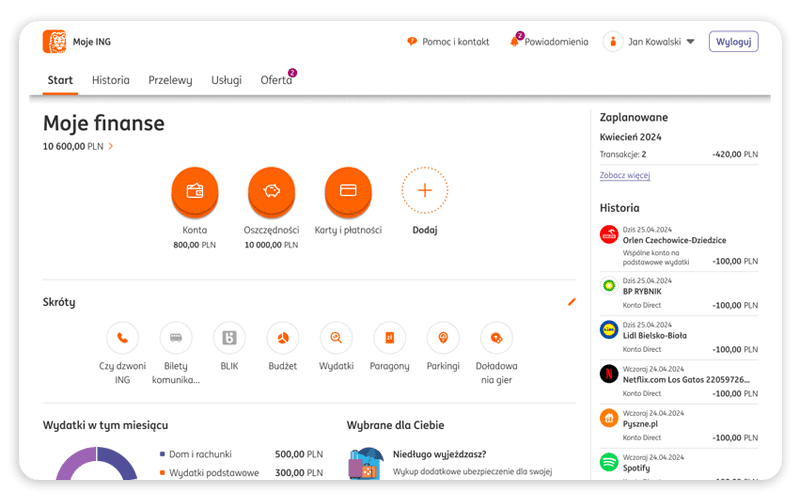Open the BLIK shortcut icon

229,338
